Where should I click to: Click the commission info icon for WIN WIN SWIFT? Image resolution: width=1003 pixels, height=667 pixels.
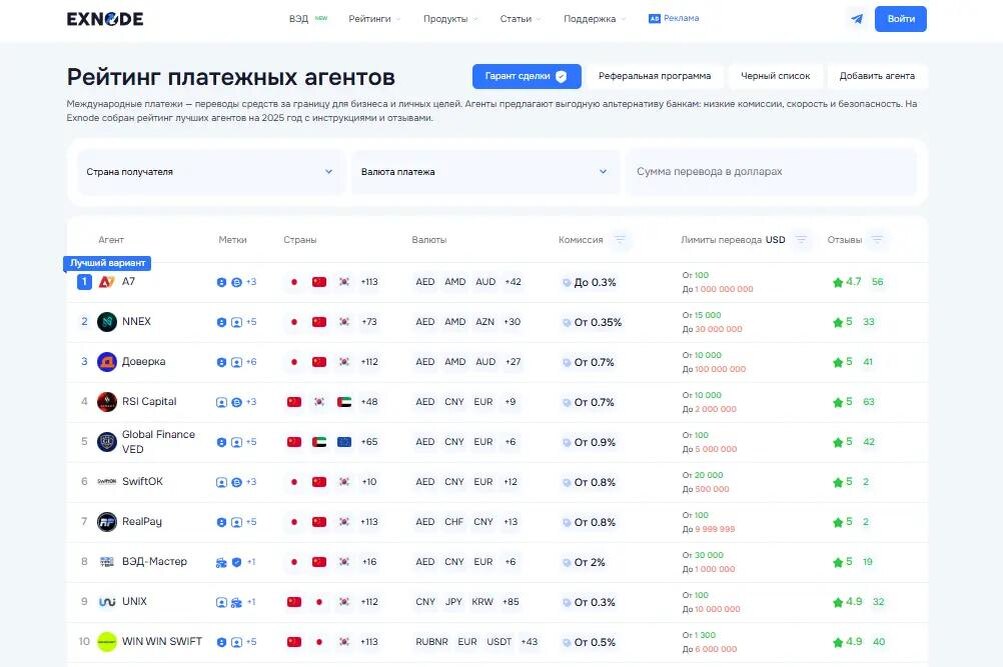(x=566, y=642)
